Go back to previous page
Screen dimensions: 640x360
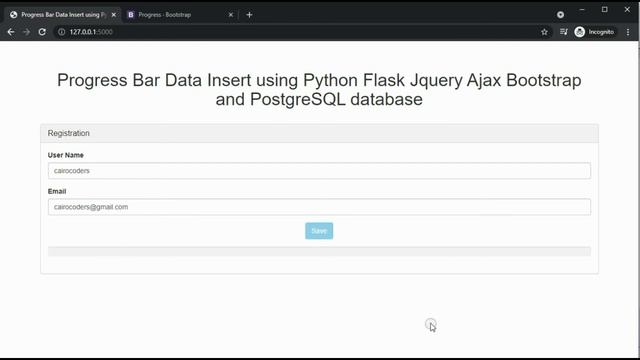[11, 32]
